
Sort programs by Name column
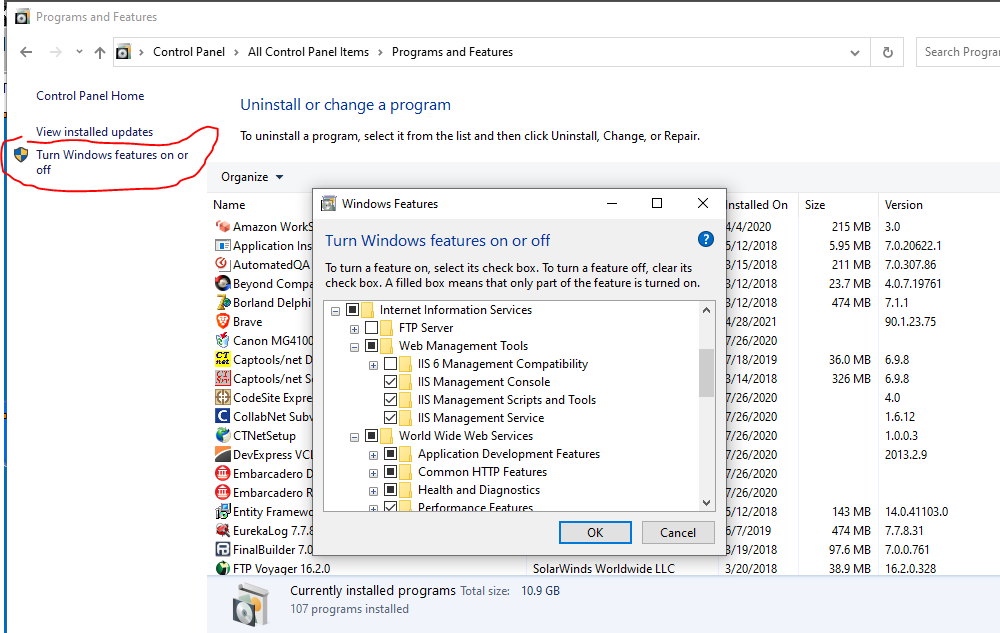click(x=229, y=205)
